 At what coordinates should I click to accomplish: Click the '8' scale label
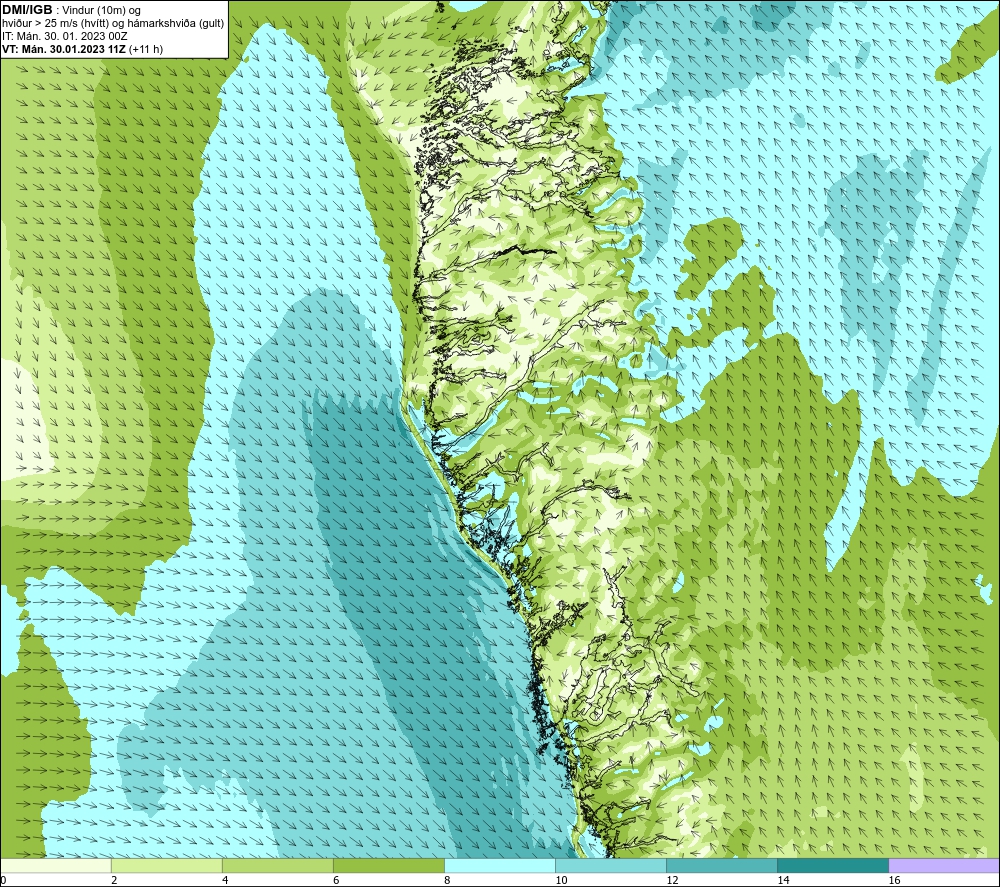[x=447, y=880]
